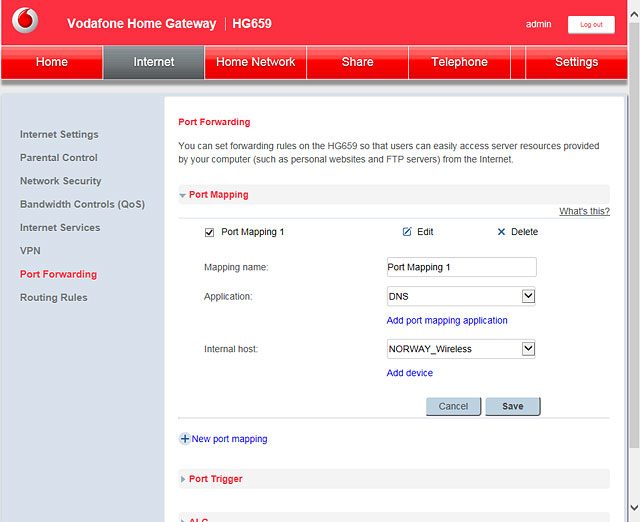Click the Add port mapping application link
Image resolution: width=640 pixels, height=522 pixels.
point(447,320)
